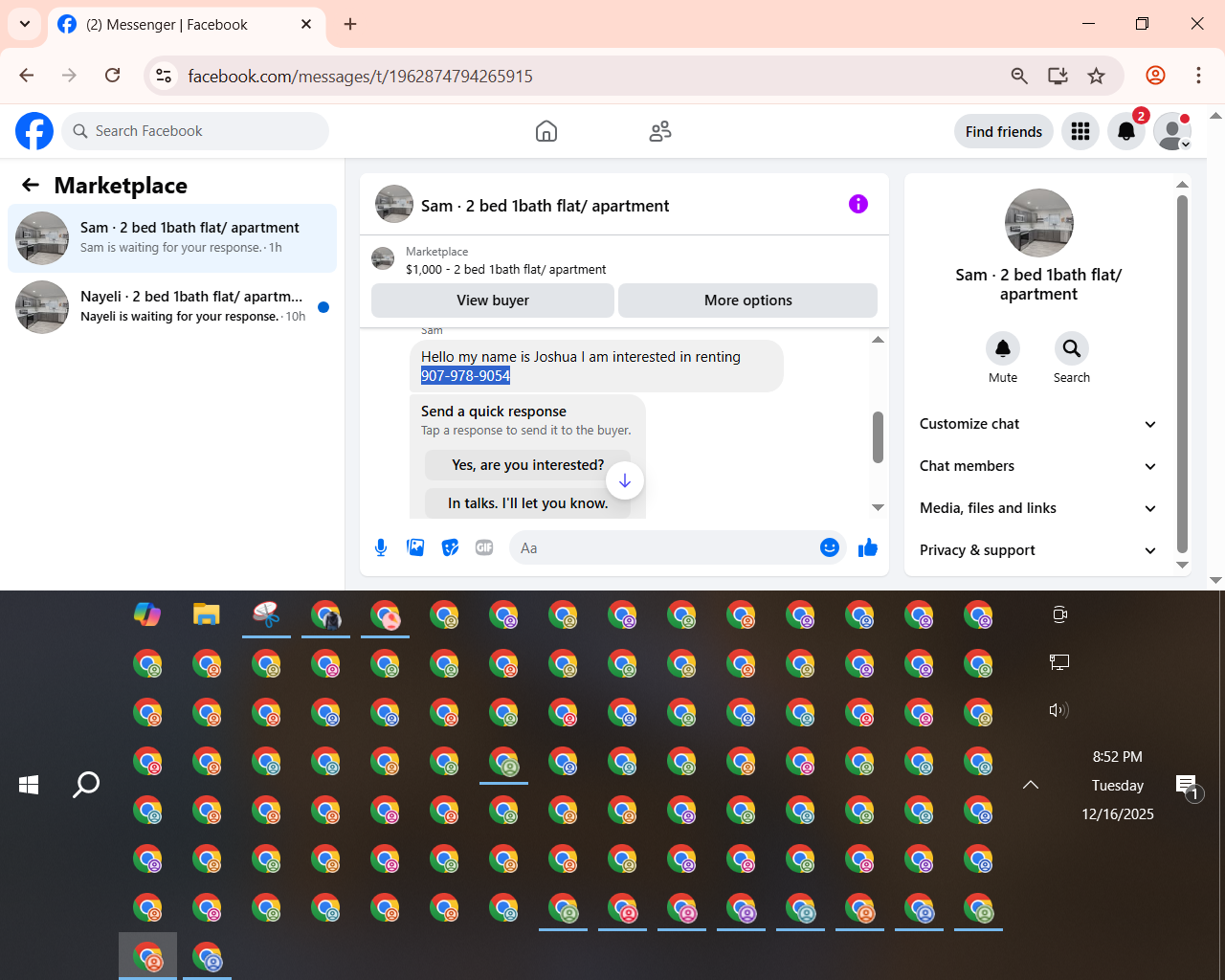Bookmark this page with the star
The height and width of the screenshot is (980, 1225).
[x=1097, y=76]
